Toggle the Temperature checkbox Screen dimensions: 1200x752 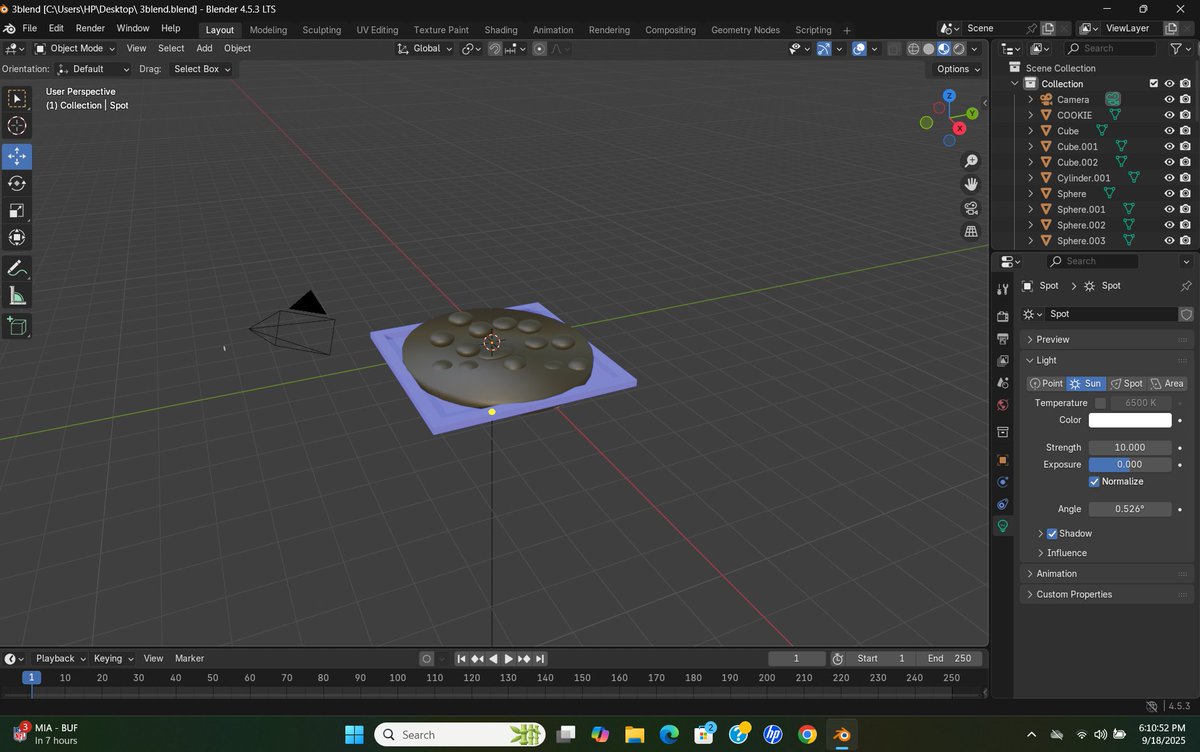coord(1101,402)
